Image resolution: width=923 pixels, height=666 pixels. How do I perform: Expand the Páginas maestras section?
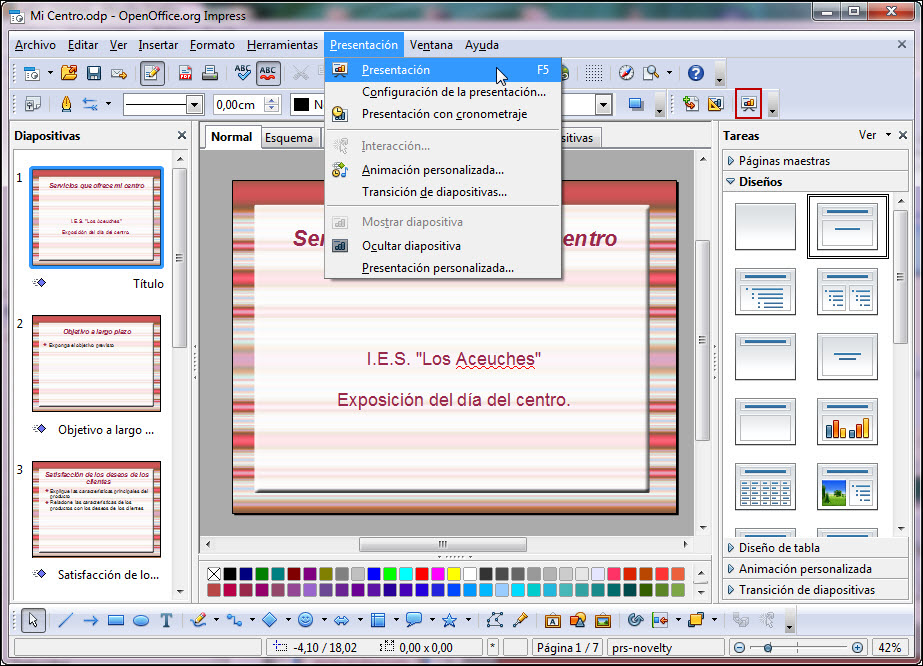815,161
